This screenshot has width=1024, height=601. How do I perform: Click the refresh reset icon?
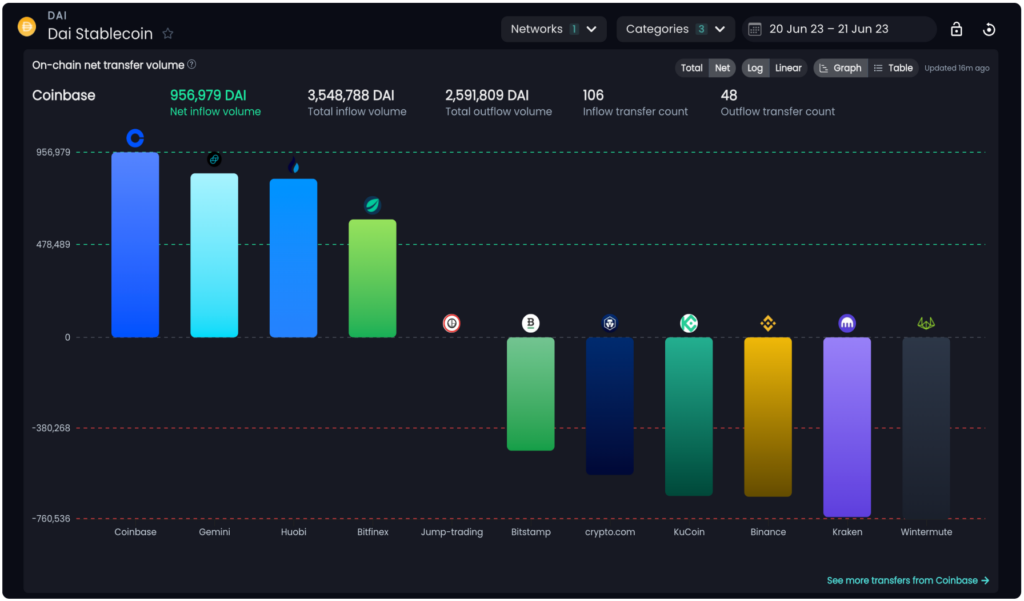[989, 29]
